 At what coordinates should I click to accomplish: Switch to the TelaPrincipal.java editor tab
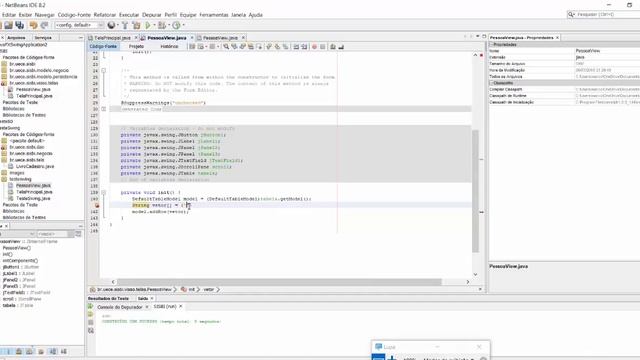click(112, 38)
